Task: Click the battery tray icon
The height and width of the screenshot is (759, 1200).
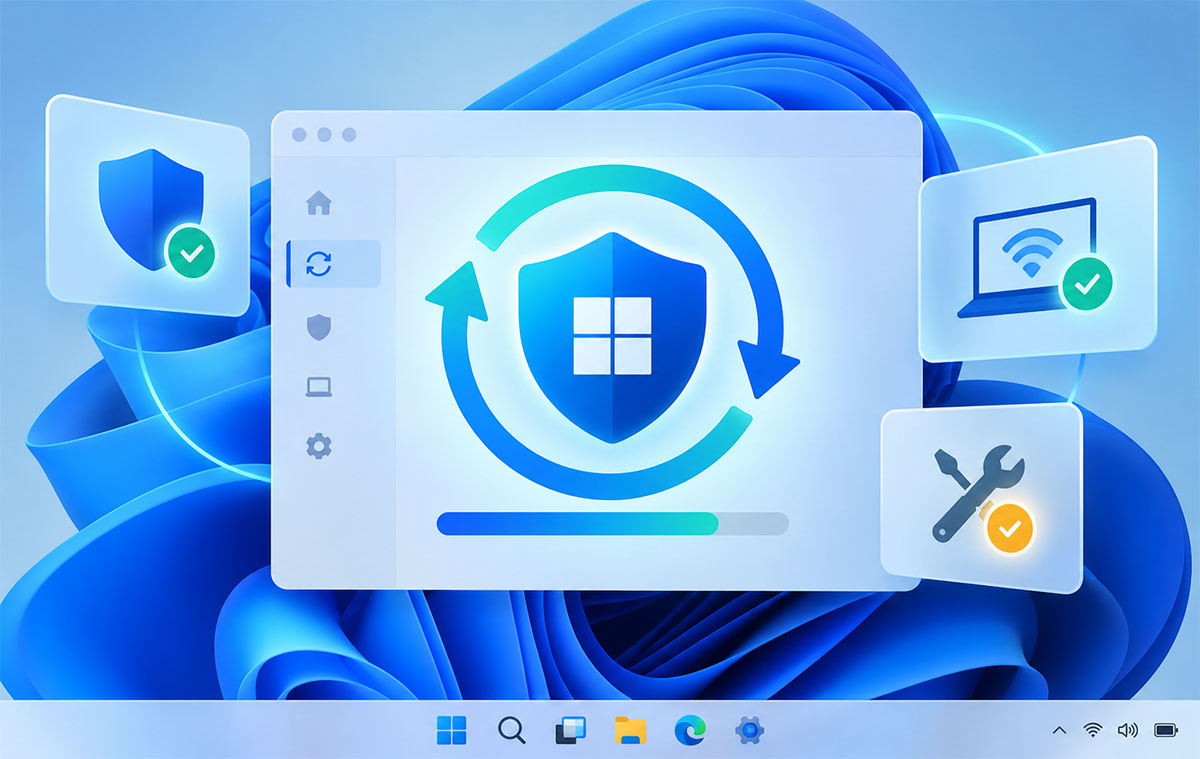Action: click(x=1166, y=731)
